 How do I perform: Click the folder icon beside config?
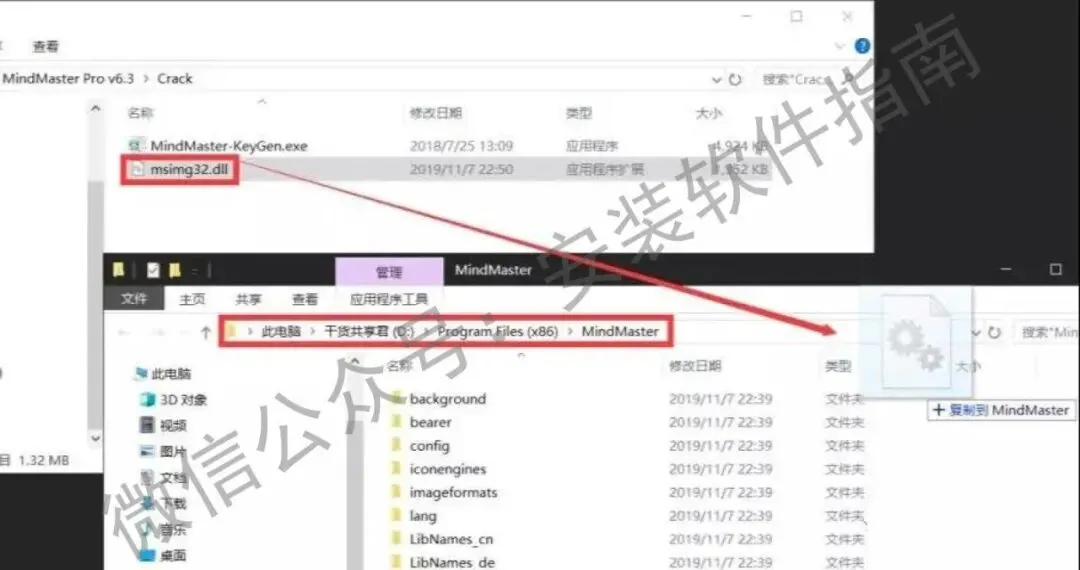tap(397, 445)
